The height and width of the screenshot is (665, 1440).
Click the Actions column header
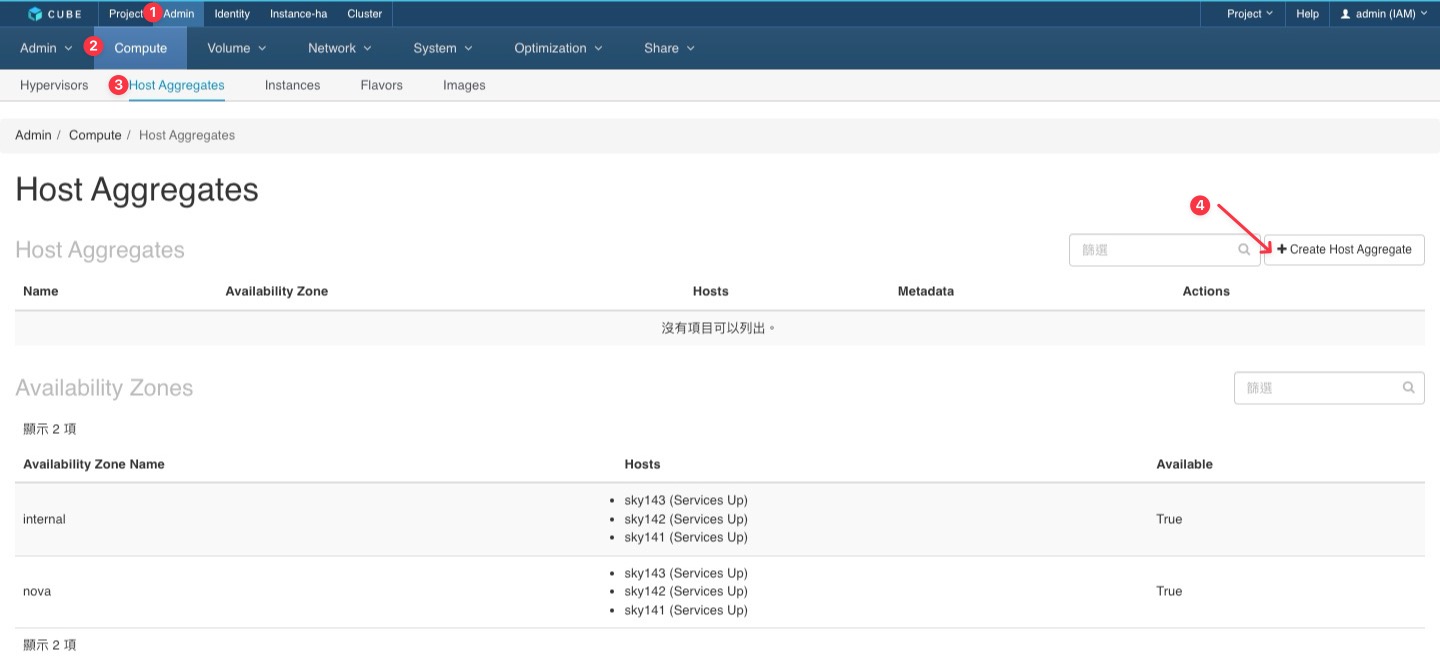[x=1206, y=291]
